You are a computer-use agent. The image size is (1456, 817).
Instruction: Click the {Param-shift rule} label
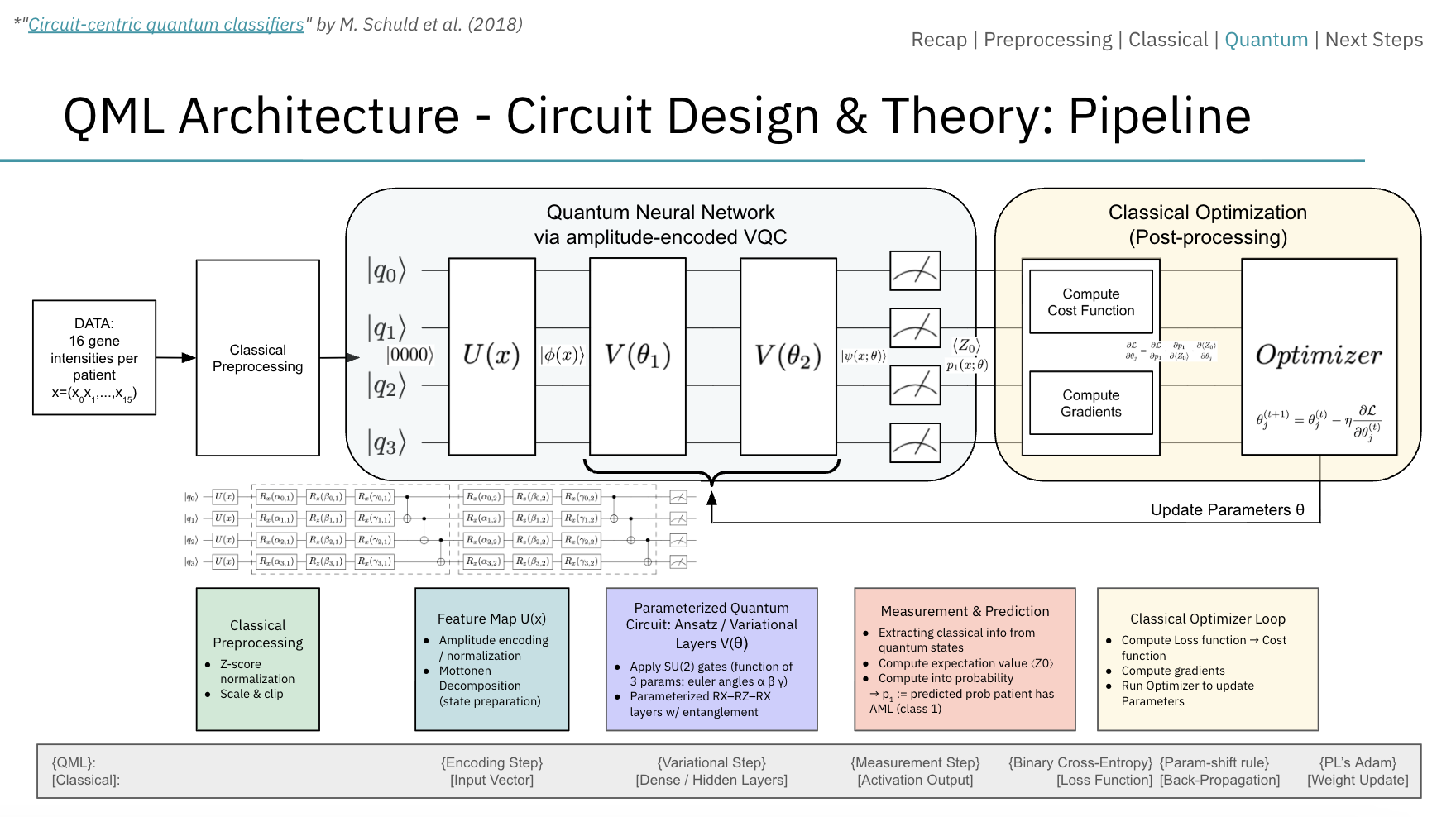[x=1214, y=762]
